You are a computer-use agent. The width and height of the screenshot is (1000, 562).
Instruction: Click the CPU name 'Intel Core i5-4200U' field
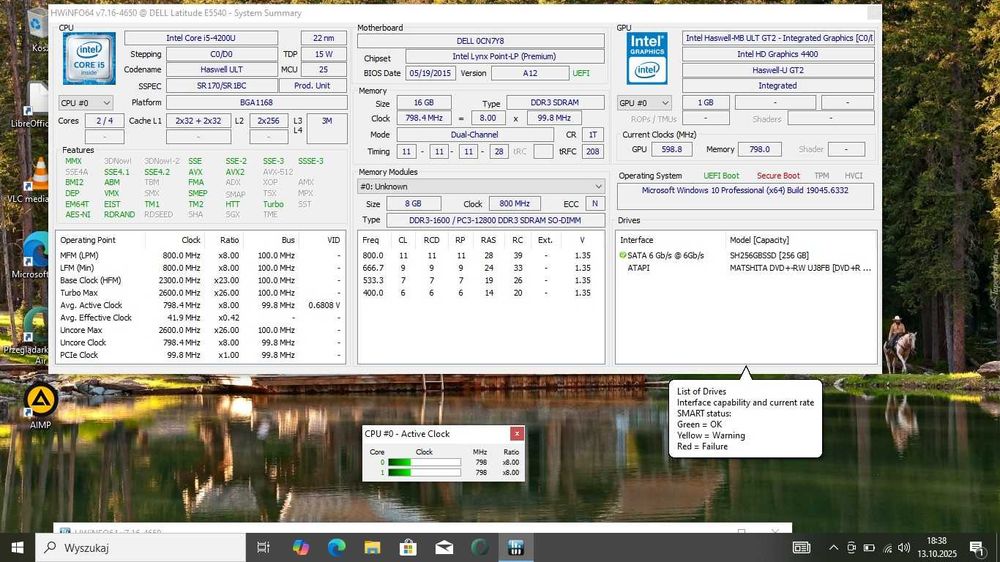pos(201,38)
